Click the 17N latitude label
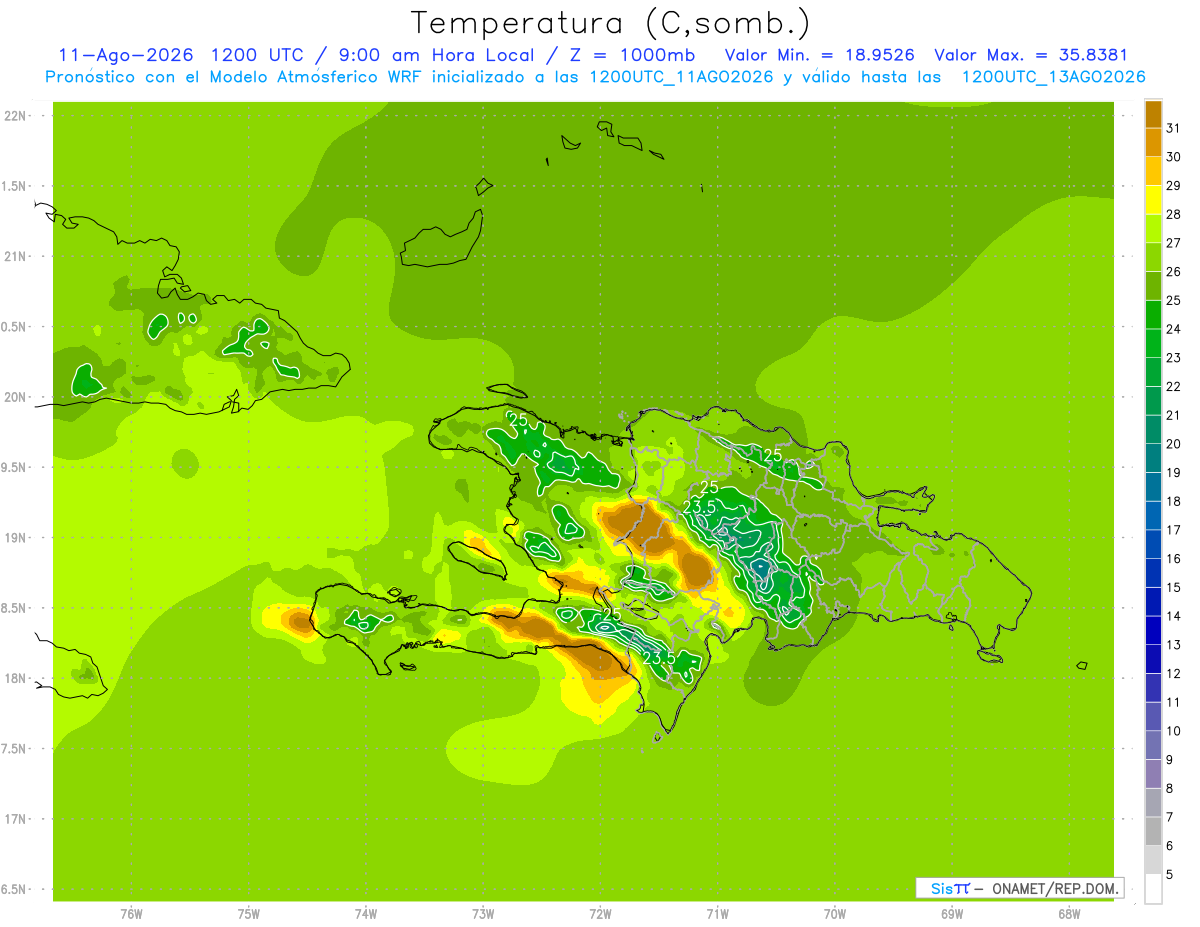Image resolution: width=1200 pixels, height=927 pixels. click(x=16, y=819)
